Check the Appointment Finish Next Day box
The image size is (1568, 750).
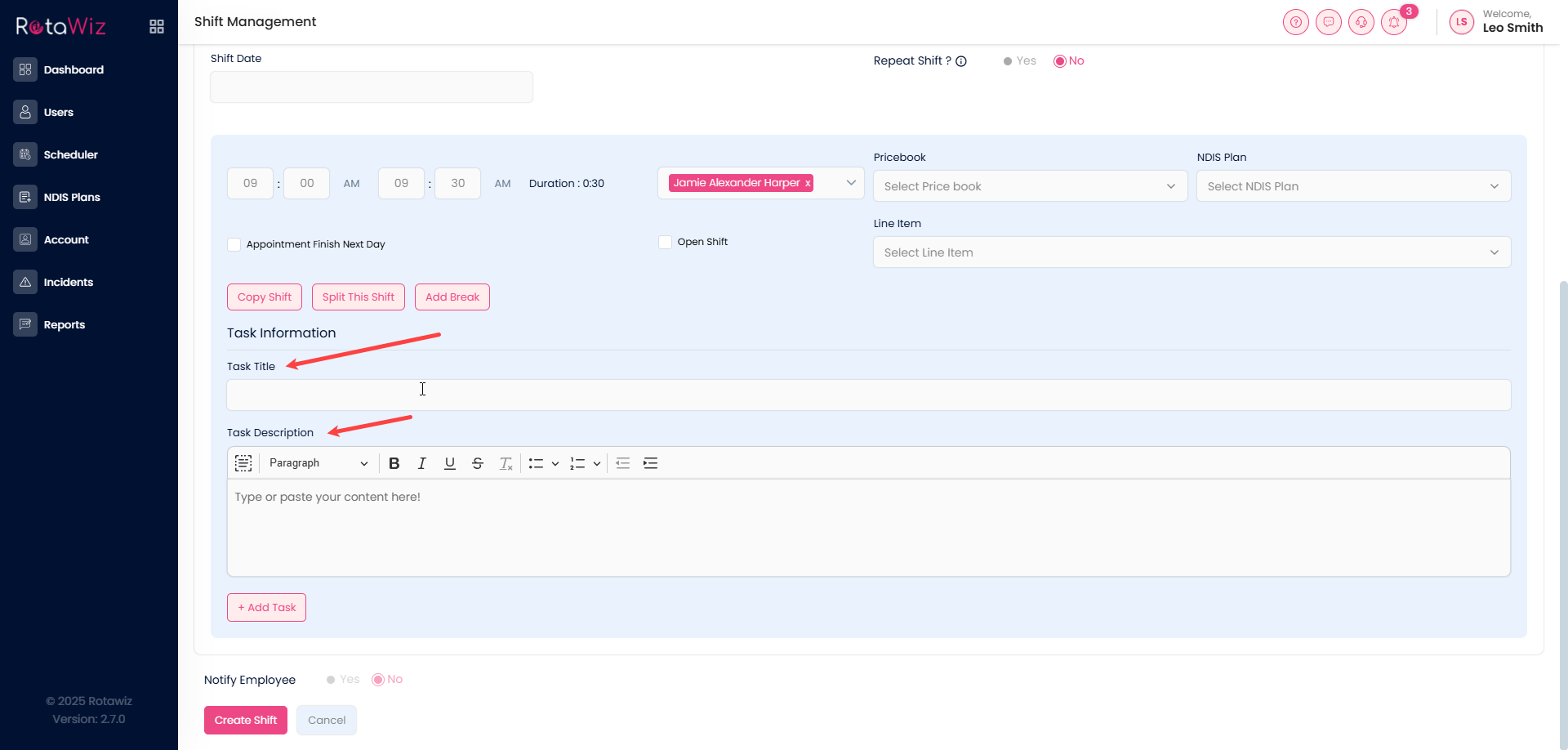pyautogui.click(x=234, y=244)
